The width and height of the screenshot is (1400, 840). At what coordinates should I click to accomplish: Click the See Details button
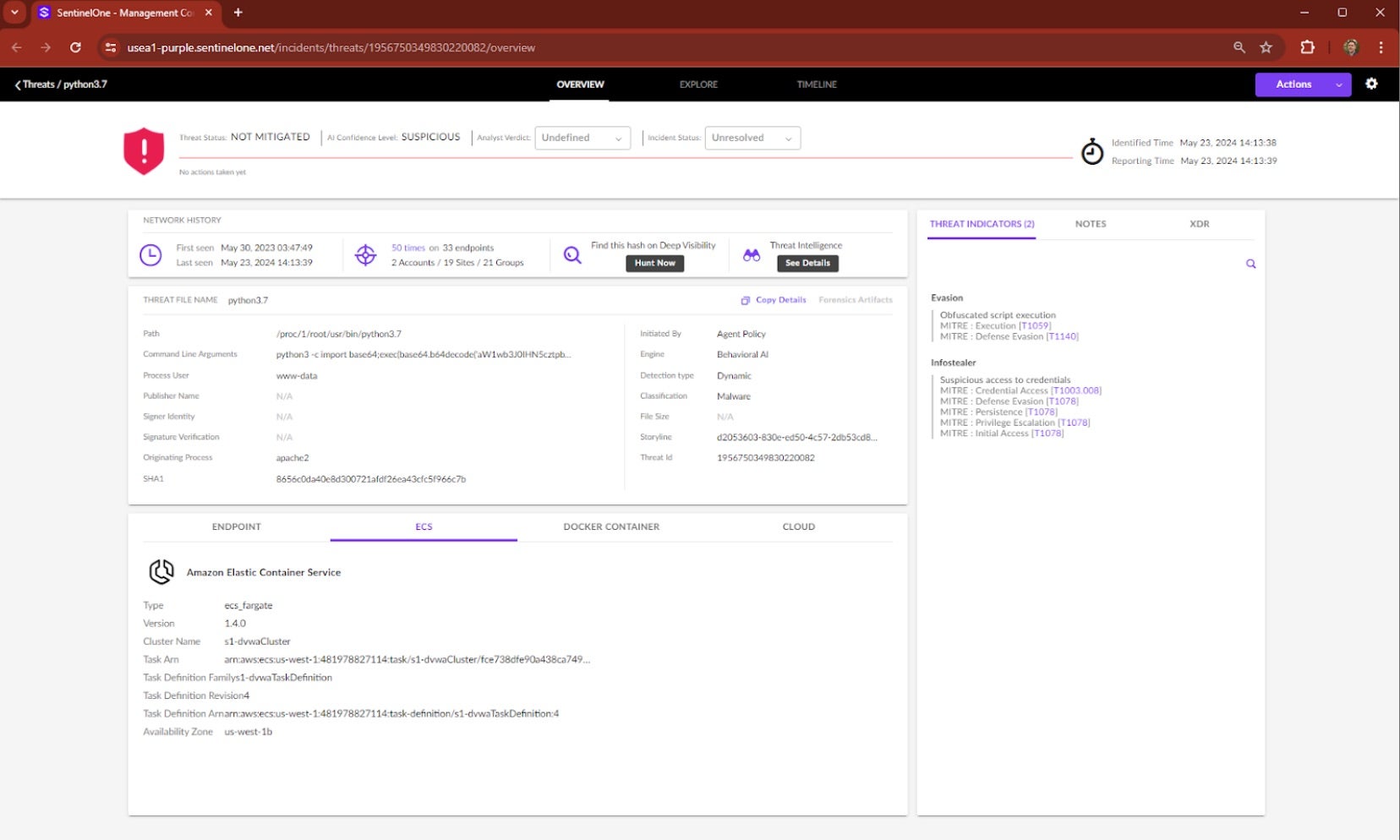807,264
